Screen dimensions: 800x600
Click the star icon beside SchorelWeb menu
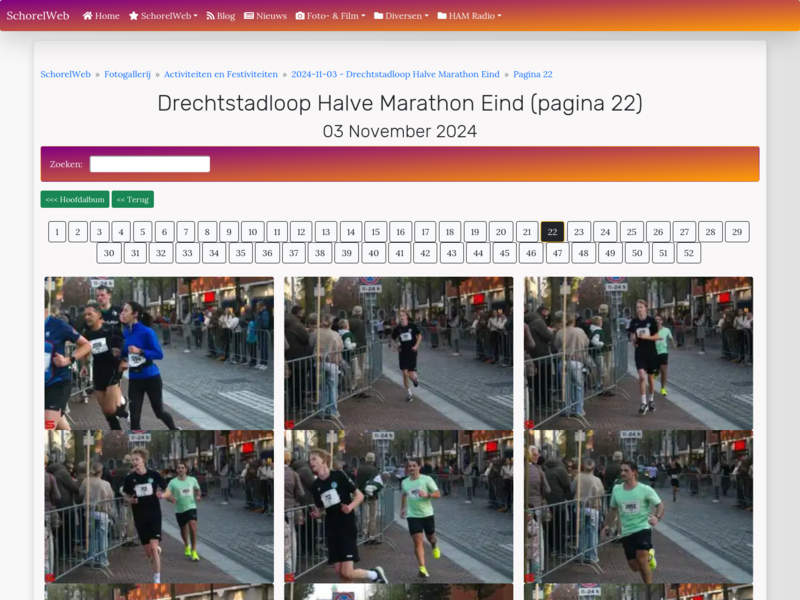(134, 16)
